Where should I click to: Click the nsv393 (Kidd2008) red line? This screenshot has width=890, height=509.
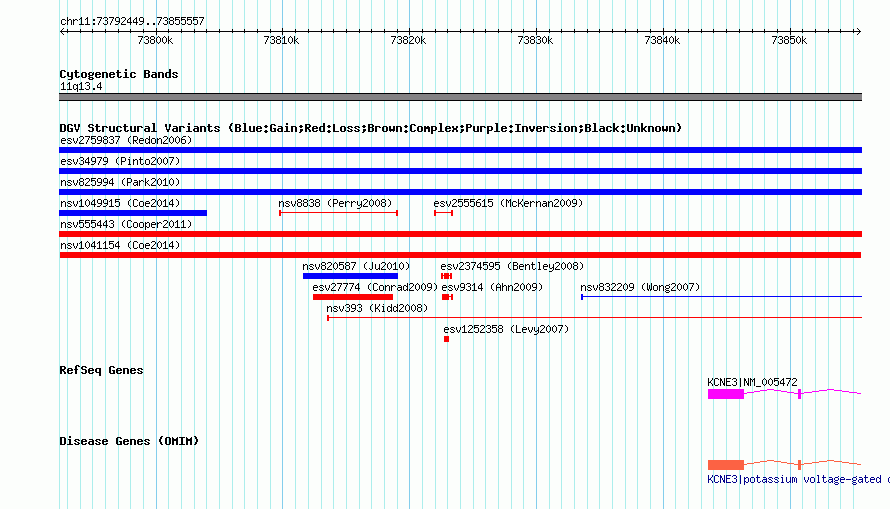click(x=594, y=318)
